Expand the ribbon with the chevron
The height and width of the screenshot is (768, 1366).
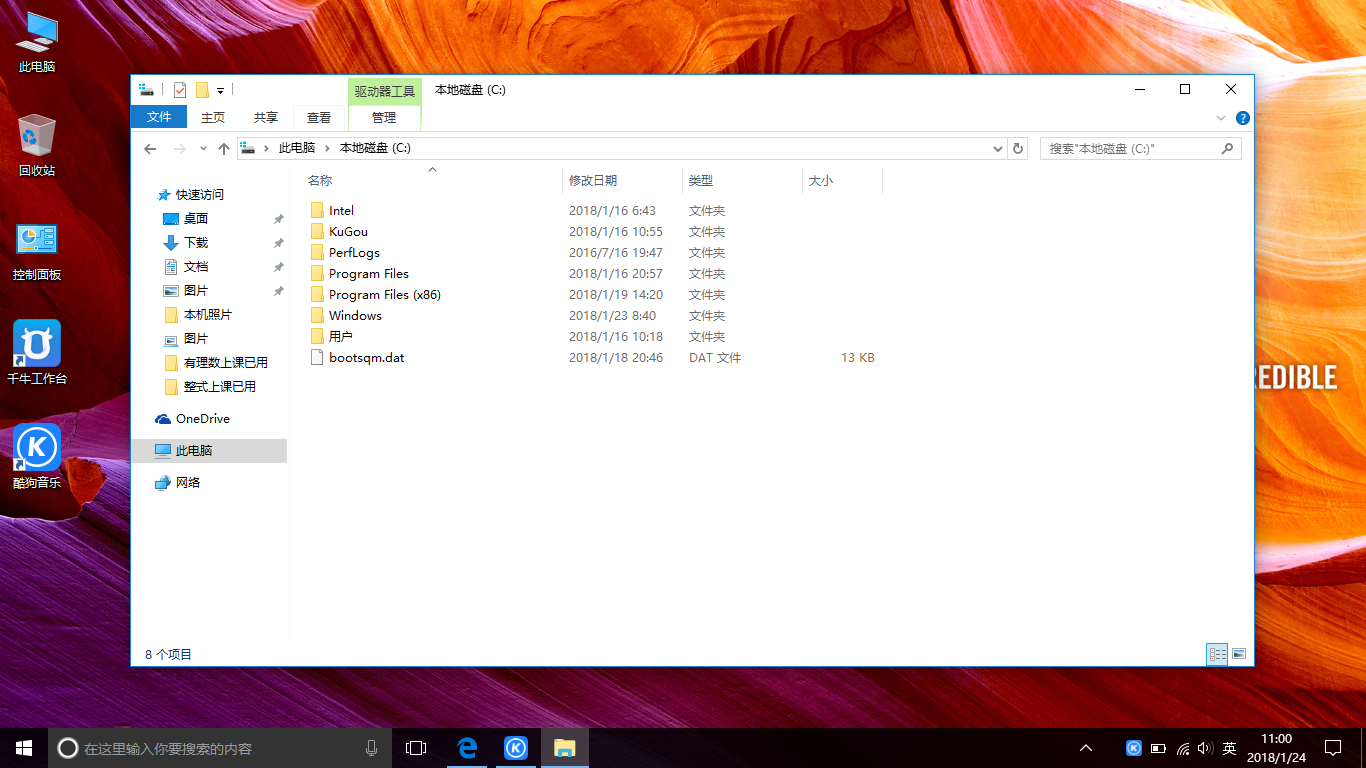[x=1221, y=117]
